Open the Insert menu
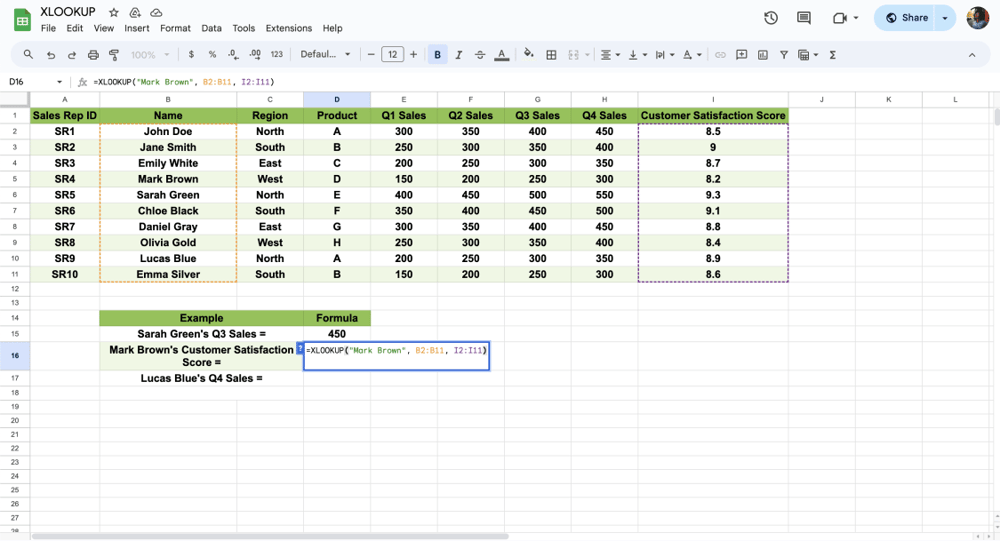 click(137, 29)
